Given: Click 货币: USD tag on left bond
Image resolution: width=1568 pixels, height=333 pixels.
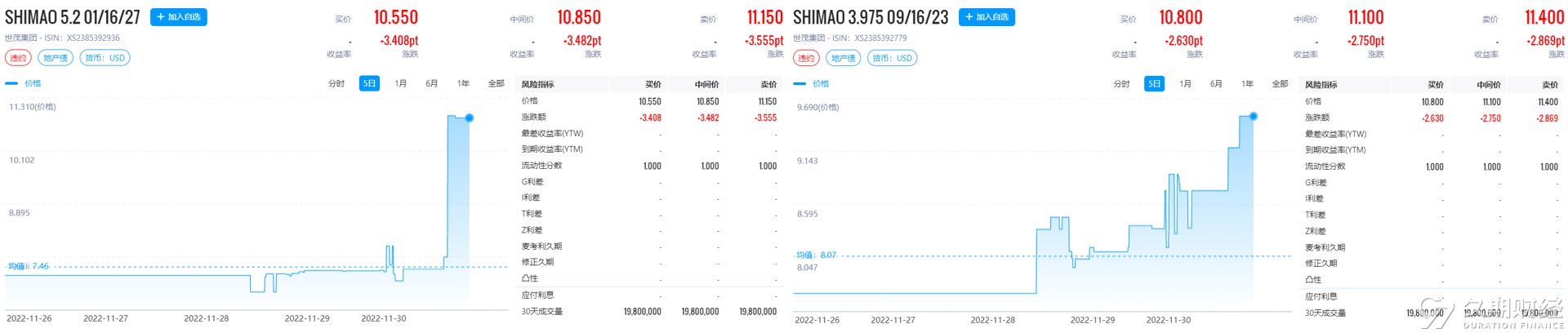Looking at the screenshot, I should (105, 58).
